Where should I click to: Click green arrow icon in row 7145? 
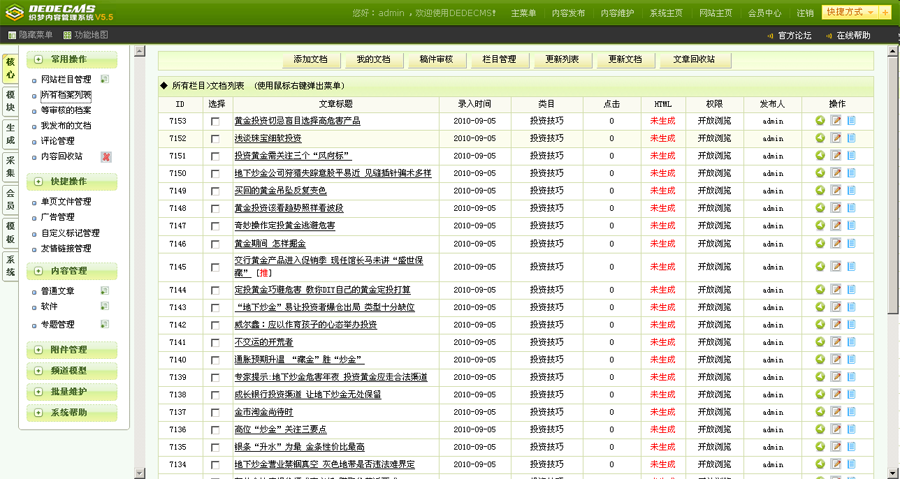(820, 266)
